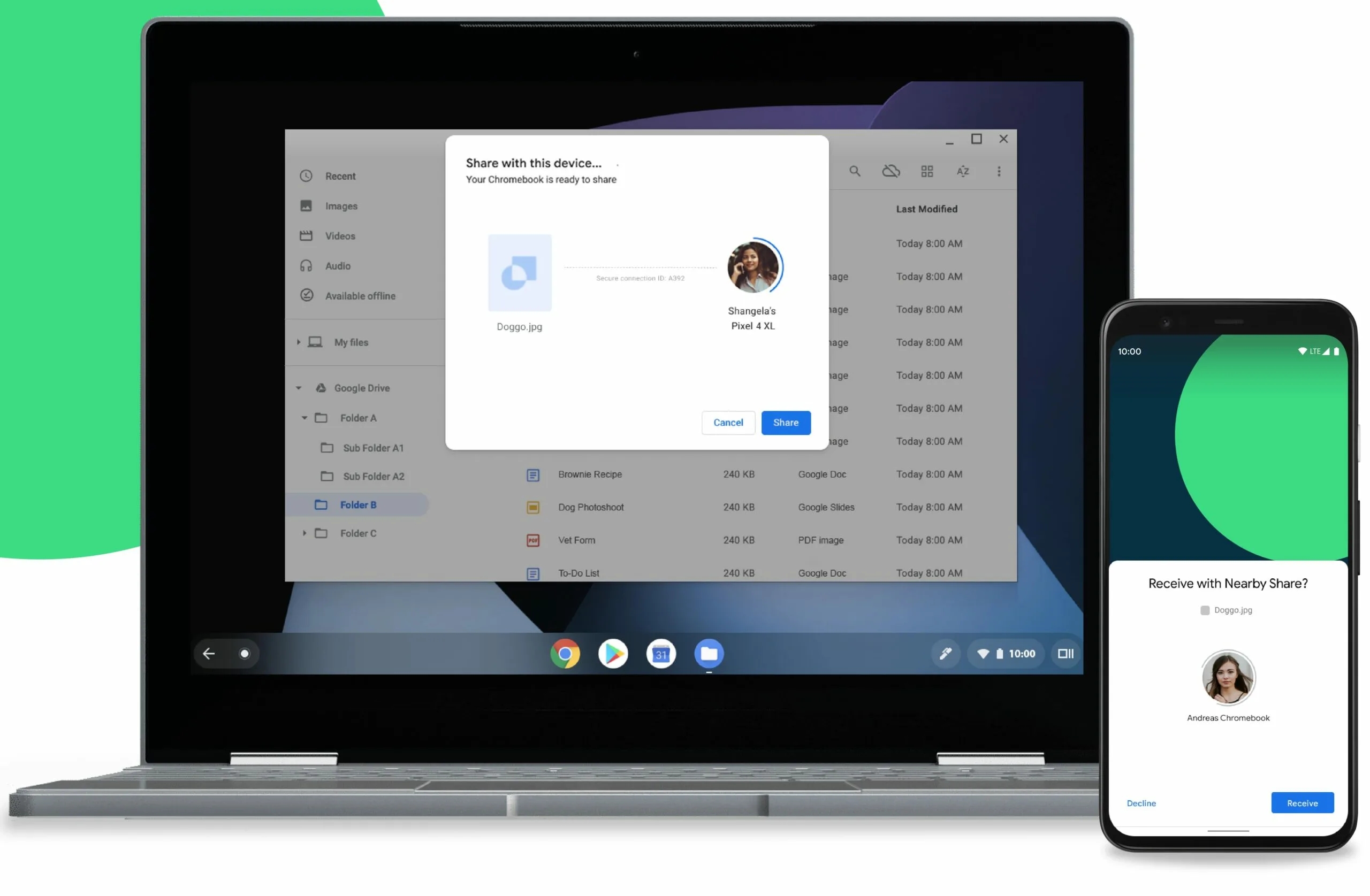Click the Doggo.jpg file thumbnail in dialog
This screenshot has height=896, width=1370.
pyautogui.click(x=519, y=273)
